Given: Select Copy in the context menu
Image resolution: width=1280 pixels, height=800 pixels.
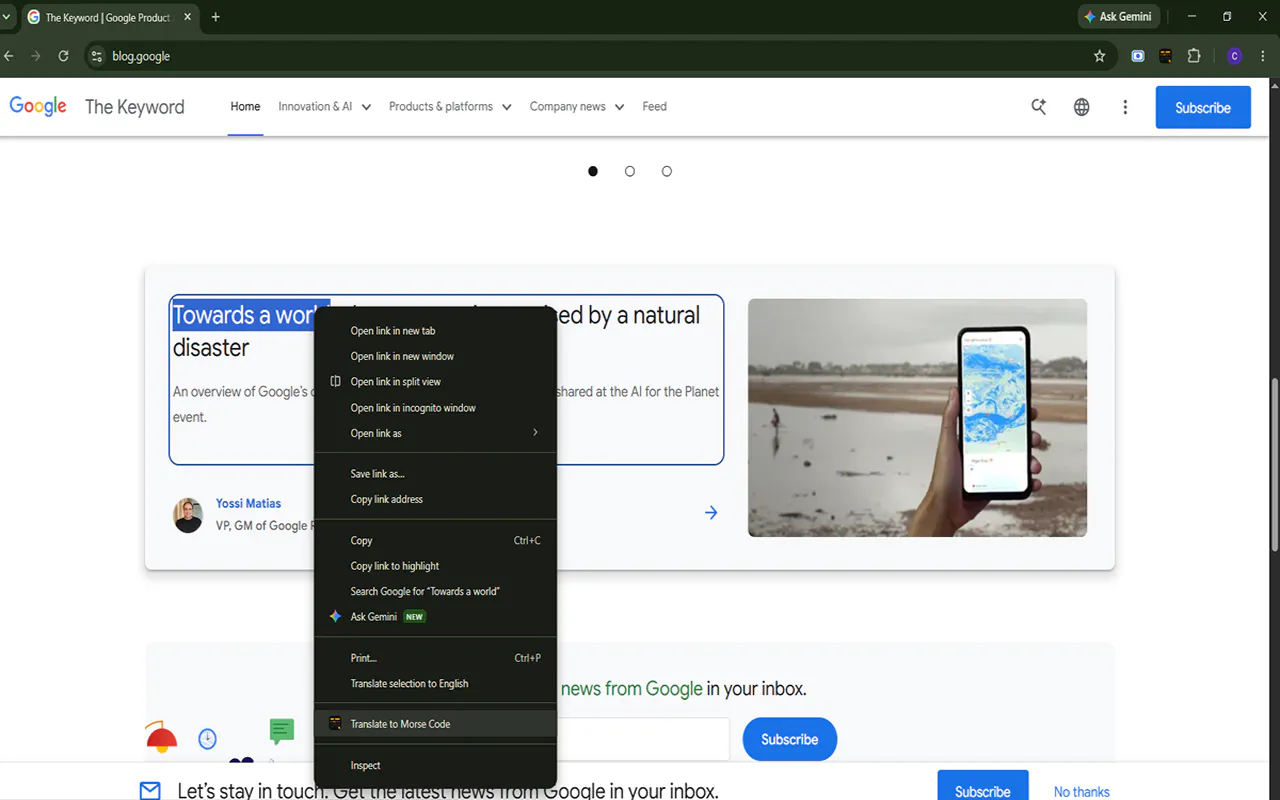Looking at the screenshot, I should coord(435,540).
